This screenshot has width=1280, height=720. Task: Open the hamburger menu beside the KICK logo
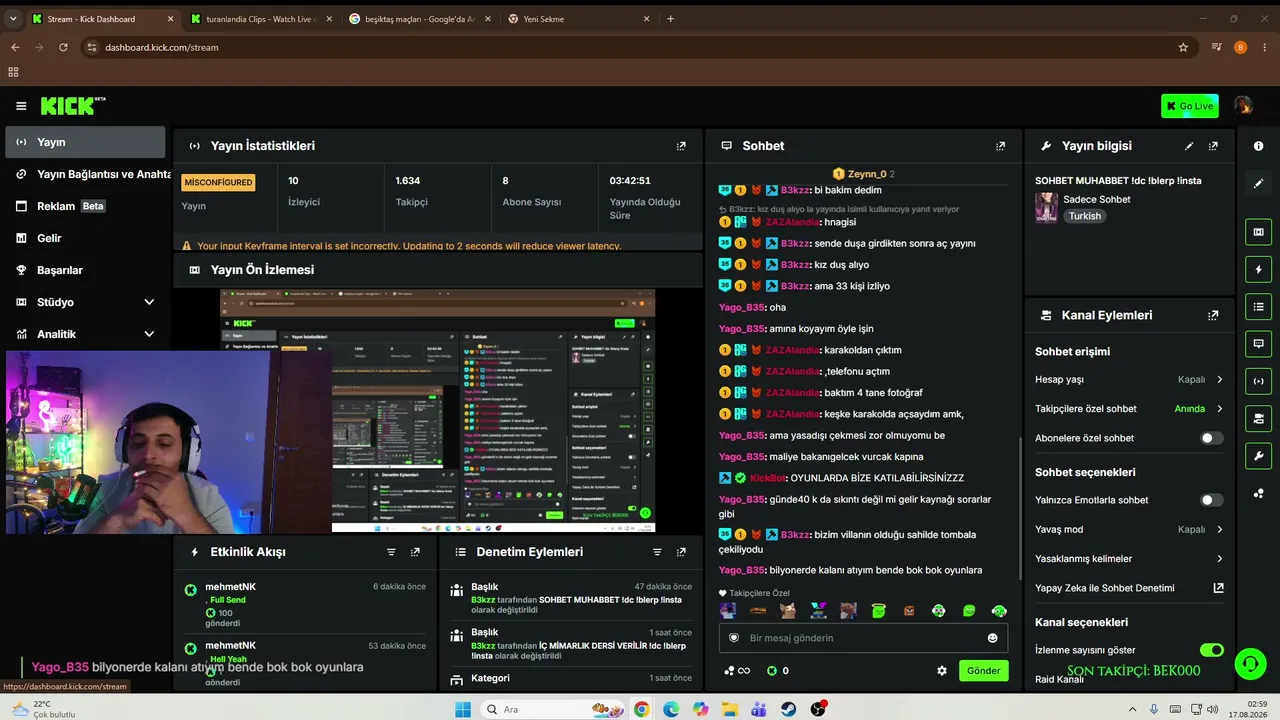21,106
